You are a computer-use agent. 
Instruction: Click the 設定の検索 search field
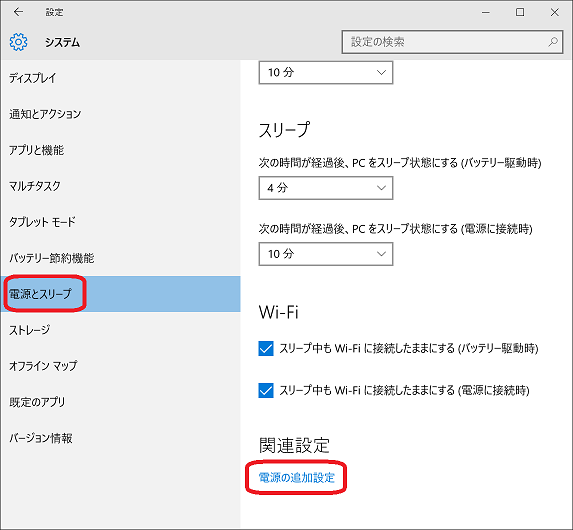click(452, 42)
